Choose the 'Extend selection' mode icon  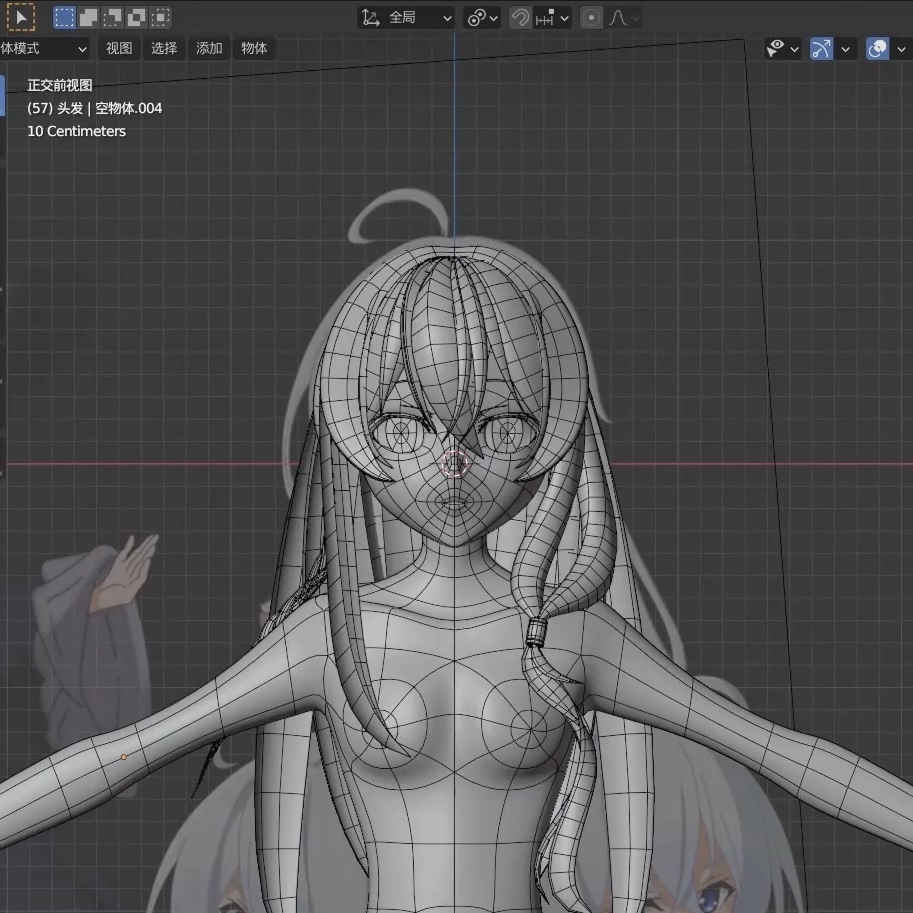pyautogui.click(x=89, y=17)
